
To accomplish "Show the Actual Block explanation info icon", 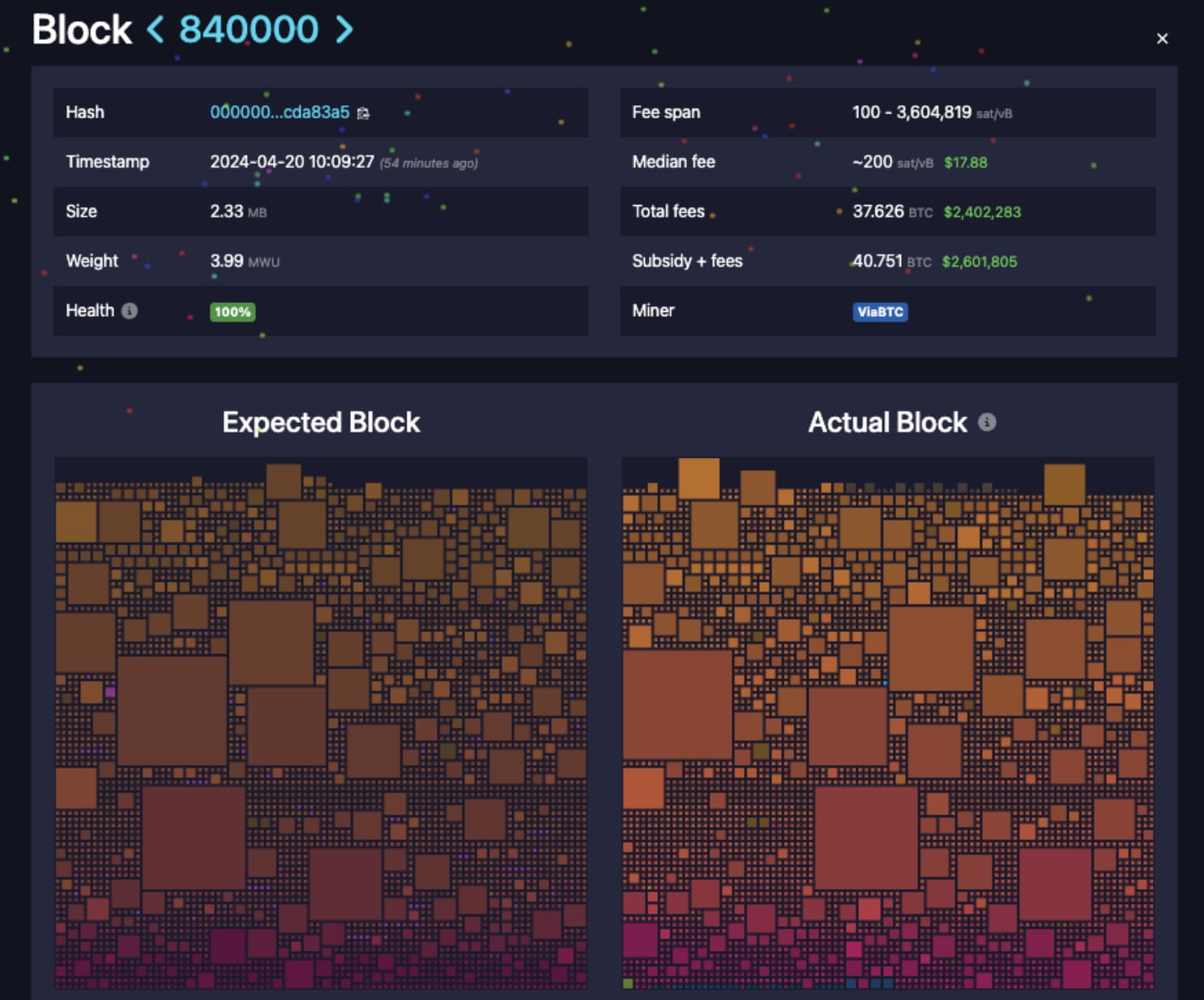I will [987, 422].
